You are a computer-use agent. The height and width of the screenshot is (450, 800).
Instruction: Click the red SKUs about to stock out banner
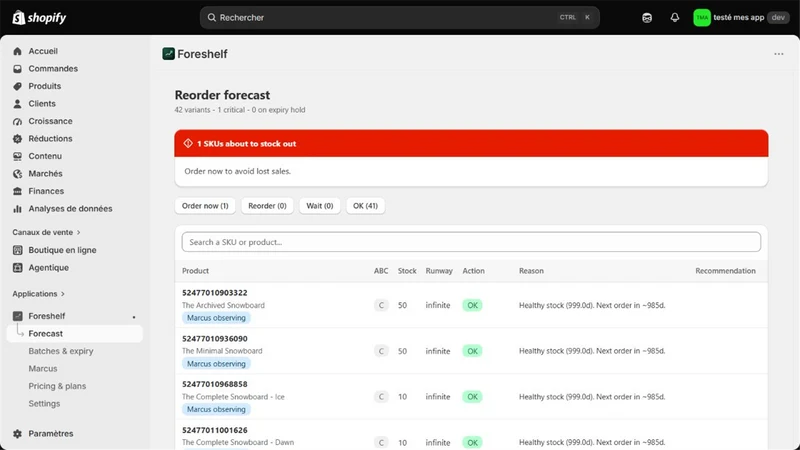(x=471, y=143)
